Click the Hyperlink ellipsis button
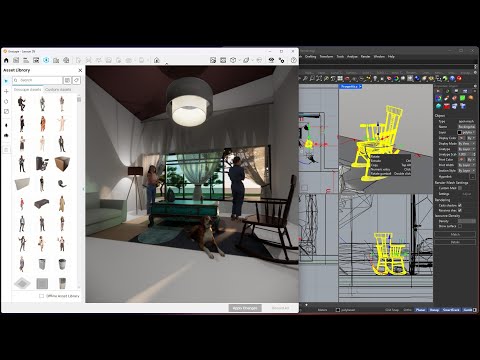 (472, 176)
